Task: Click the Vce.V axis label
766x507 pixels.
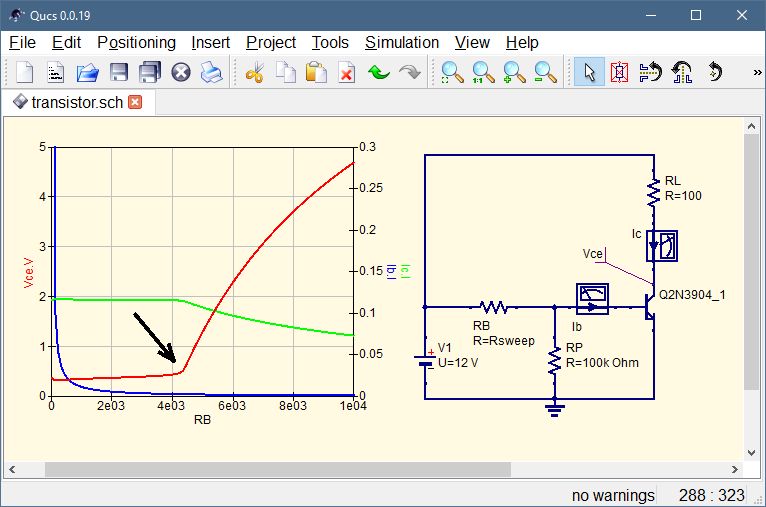Action: click(x=29, y=273)
